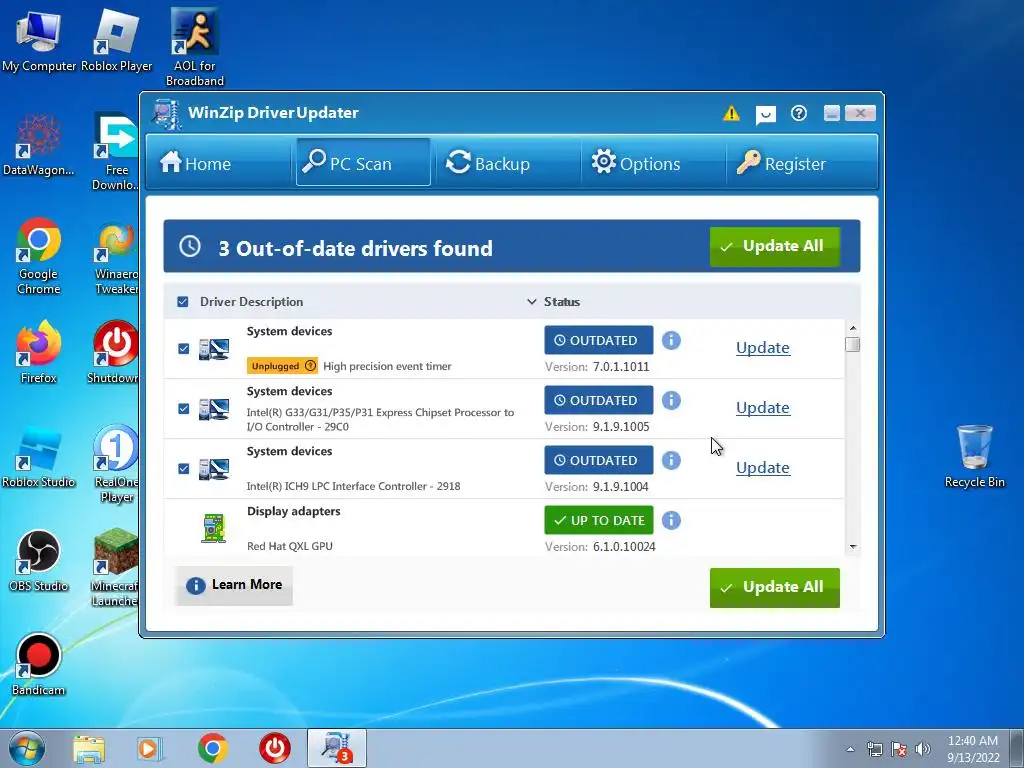
Task: Click the bottom Update All button
Action: pyautogui.click(x=775, y=588)
